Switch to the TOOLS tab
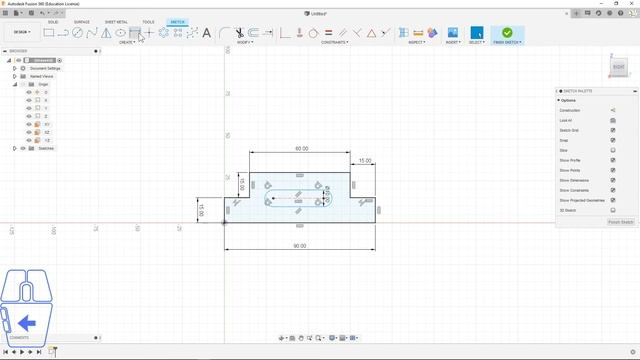This screenshot has height=360, width=640. click(148, 22)
